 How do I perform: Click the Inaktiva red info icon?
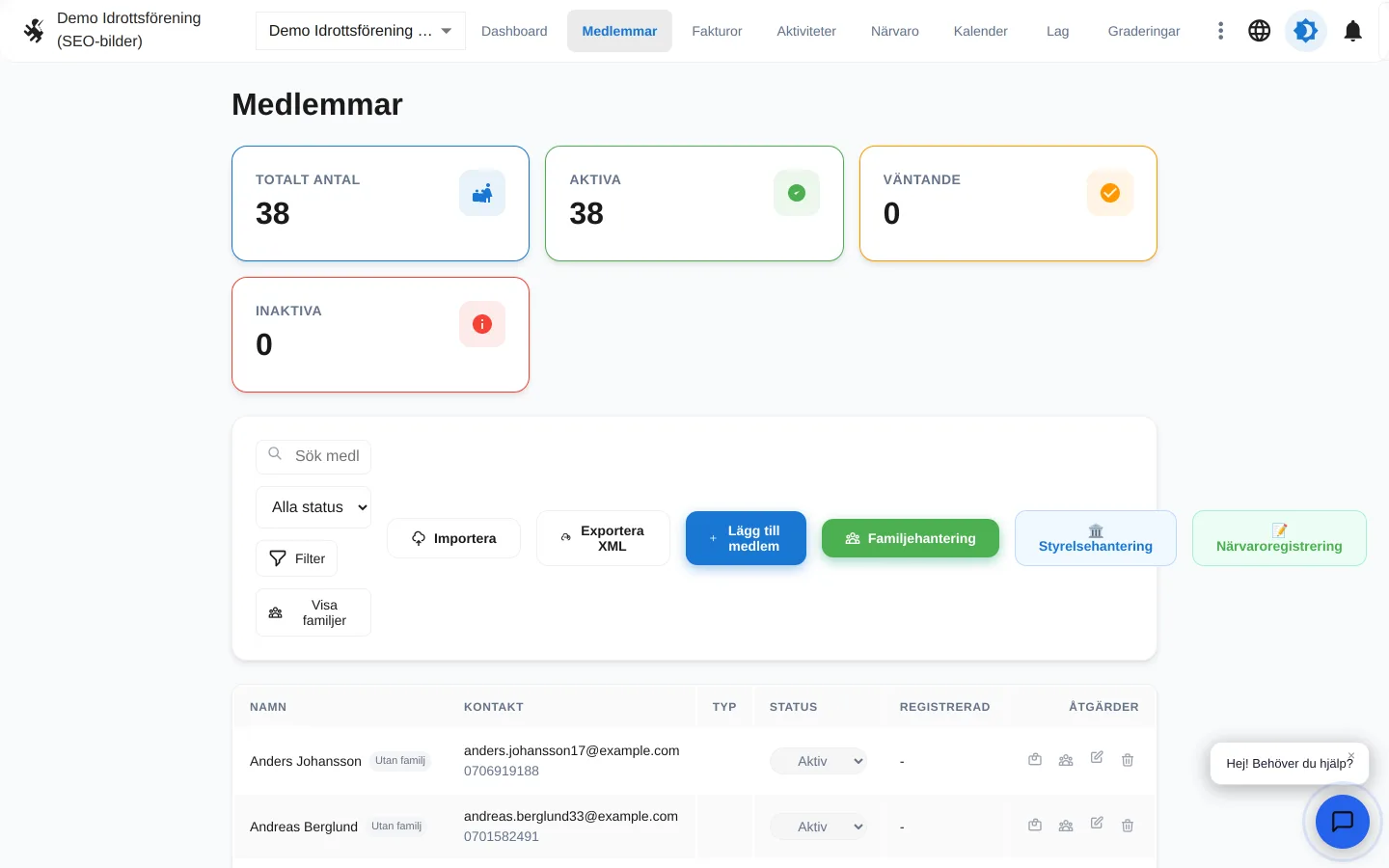click(x=482, y=324)
